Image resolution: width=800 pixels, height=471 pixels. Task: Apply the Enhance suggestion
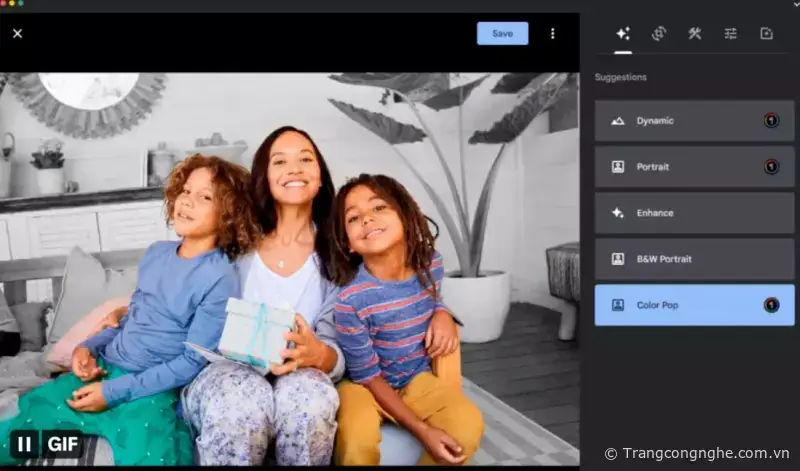pyautogui.click(x=680, y=213)
